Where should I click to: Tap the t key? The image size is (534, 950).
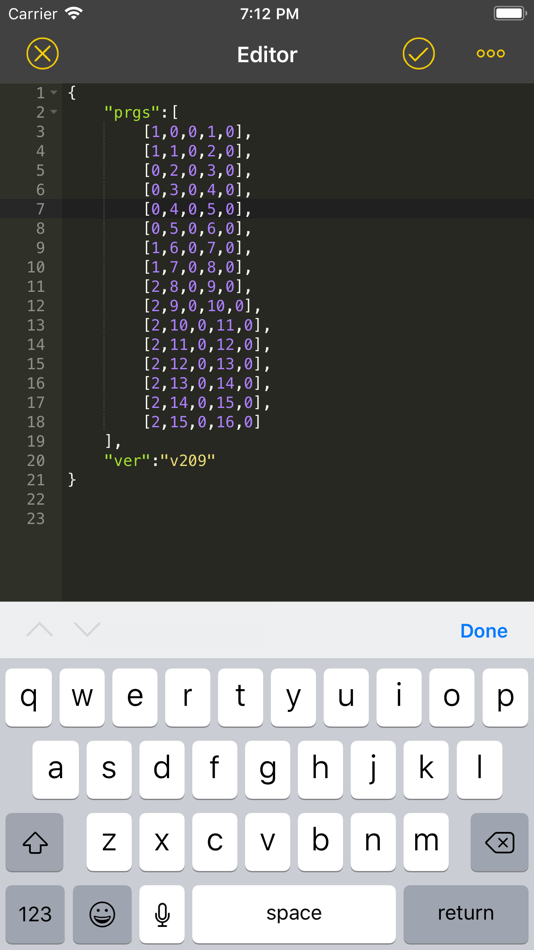241,697
